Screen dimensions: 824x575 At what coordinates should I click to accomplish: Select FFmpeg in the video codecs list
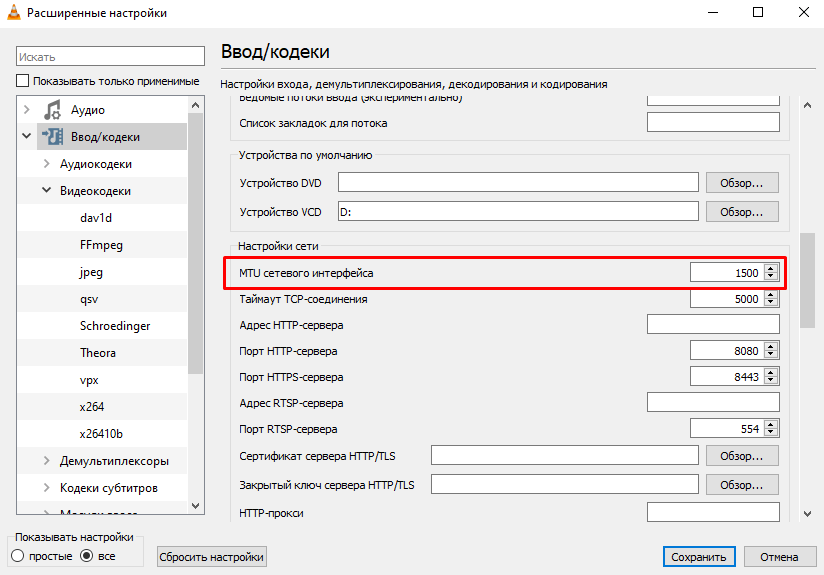coord(101,245)
